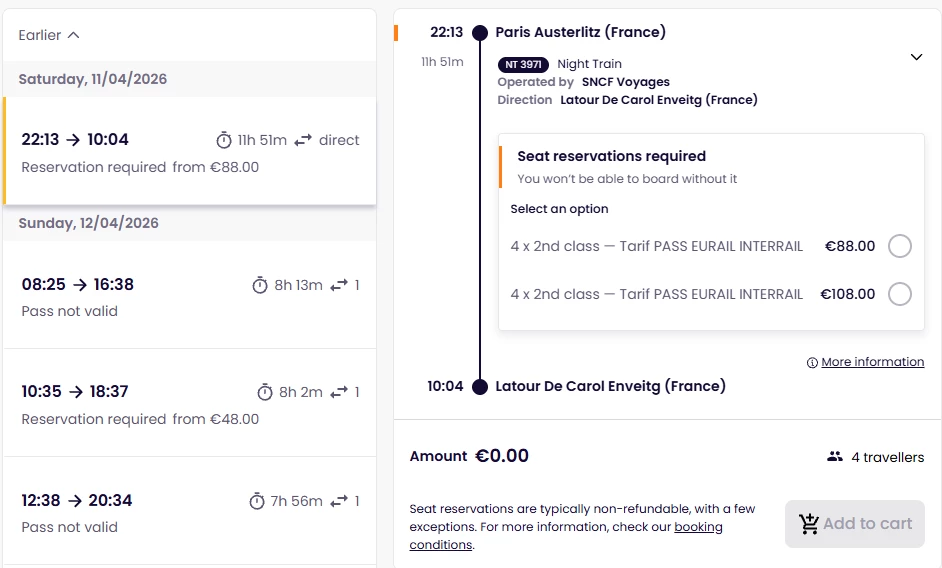This screenshot has width=942, height=568.
Task: Open the More information link
Action: [x=872, y=362]
